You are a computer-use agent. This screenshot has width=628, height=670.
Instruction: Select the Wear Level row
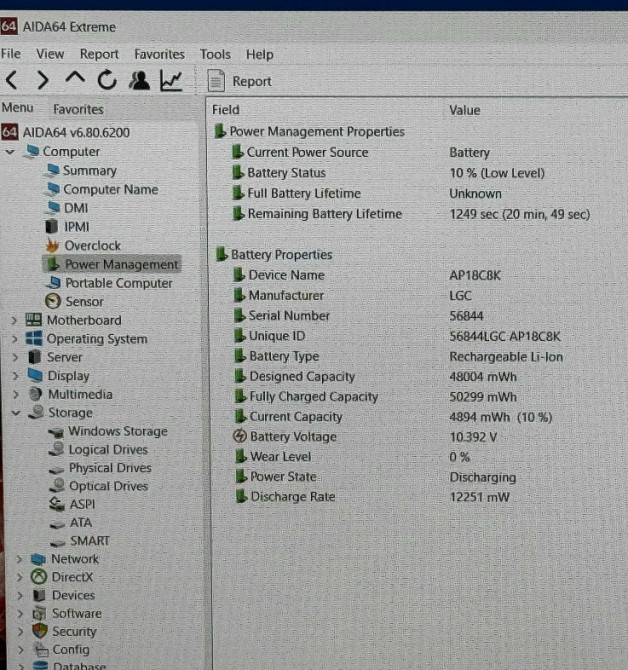(352, 456)
